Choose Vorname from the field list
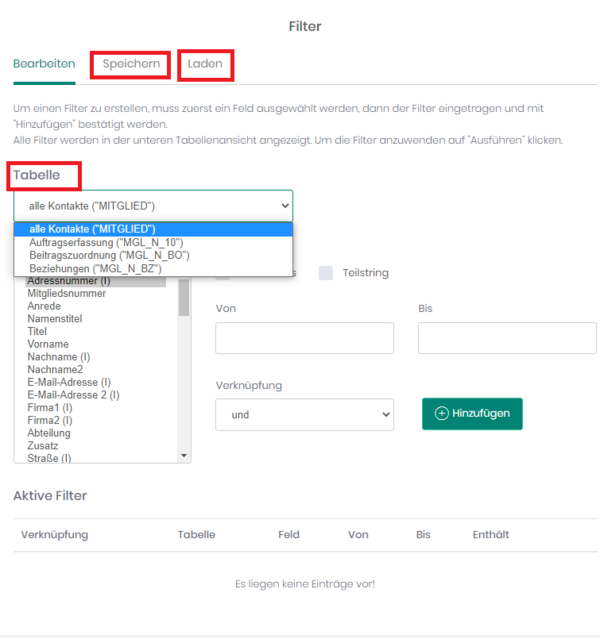 click(48, 344)
